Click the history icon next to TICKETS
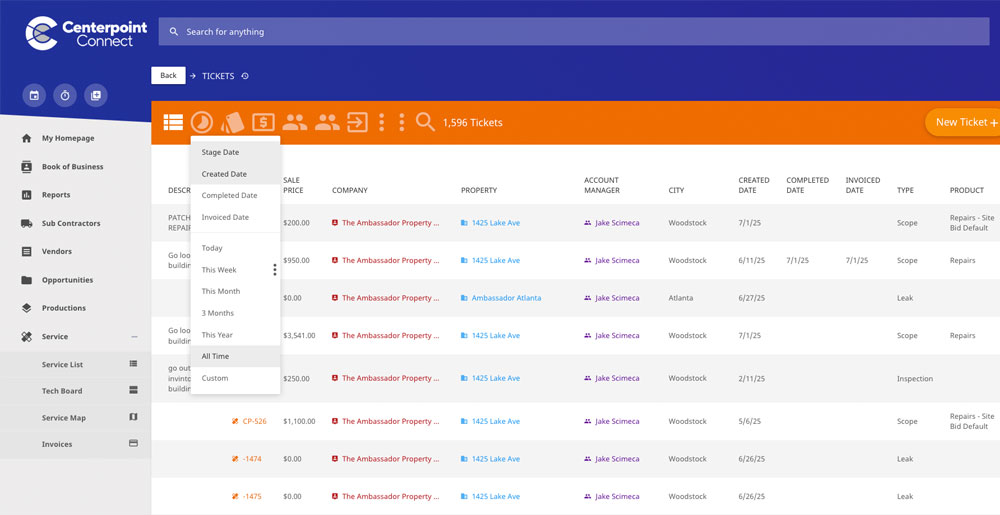The image size is (1000, 515). (245, 76)
